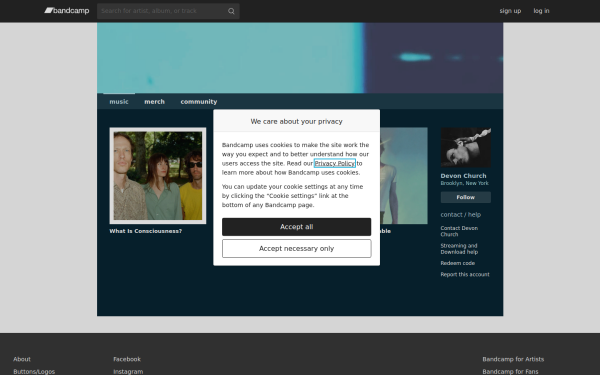The image size is (600, 375).
Task: Click the What Is Consciousness? album title
Action: point(146,231)
